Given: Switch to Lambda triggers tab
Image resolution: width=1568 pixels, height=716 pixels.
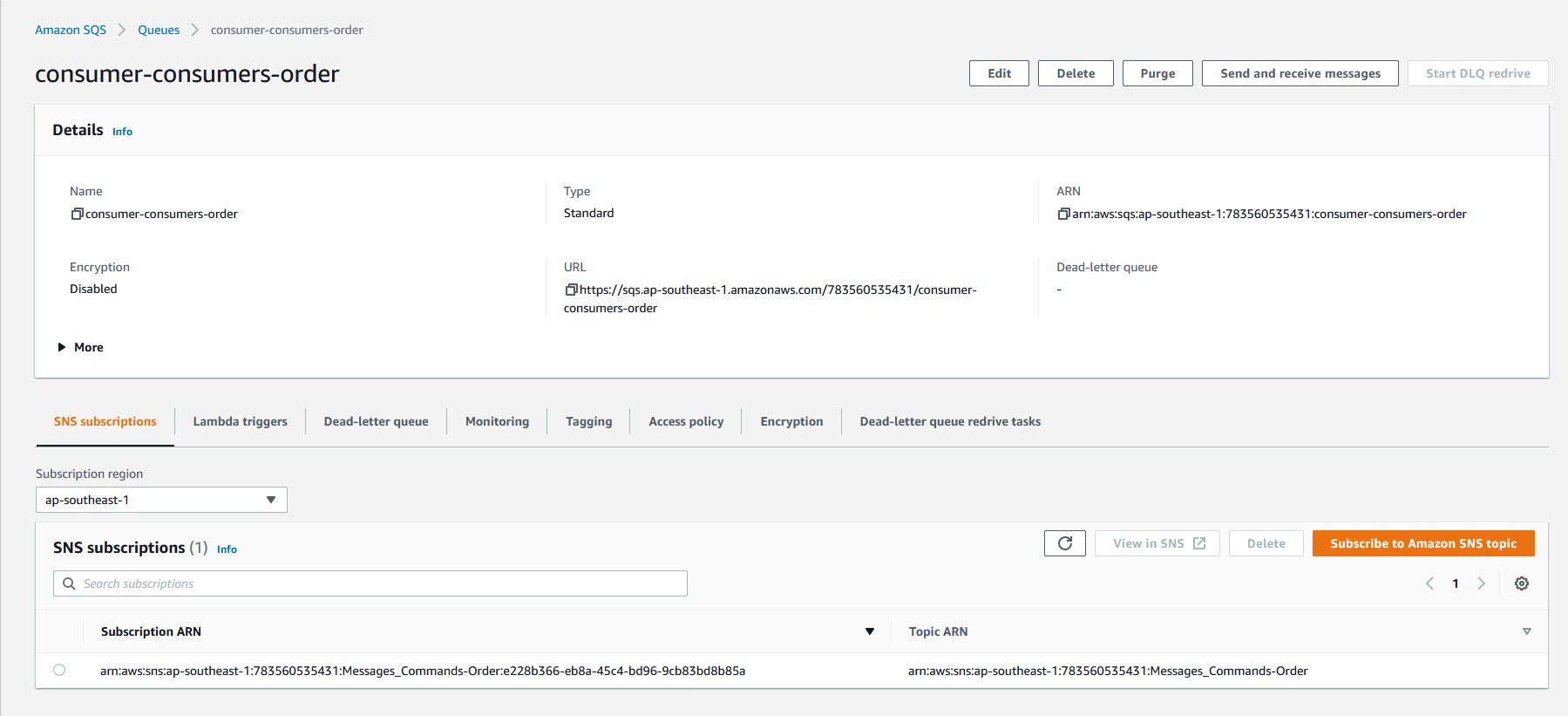Looking at the screenshot, I should tap(241, 421).
